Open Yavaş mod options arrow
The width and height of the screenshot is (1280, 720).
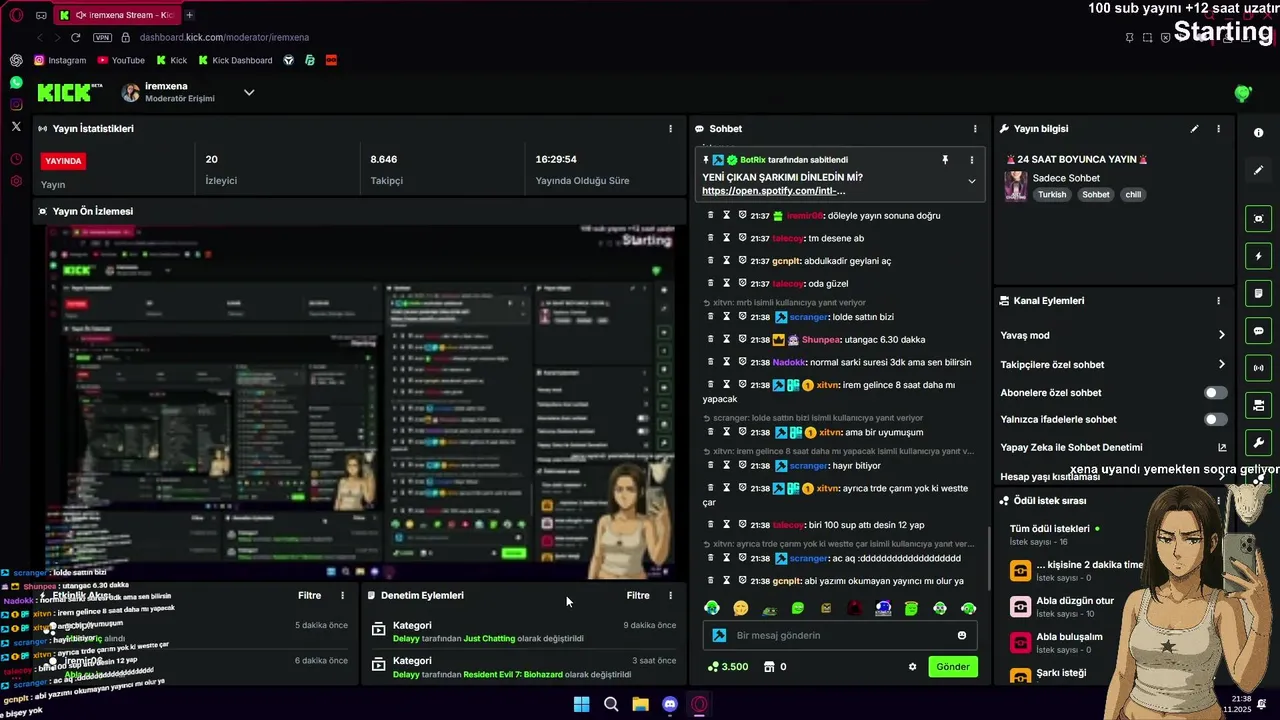(1221, 335)
